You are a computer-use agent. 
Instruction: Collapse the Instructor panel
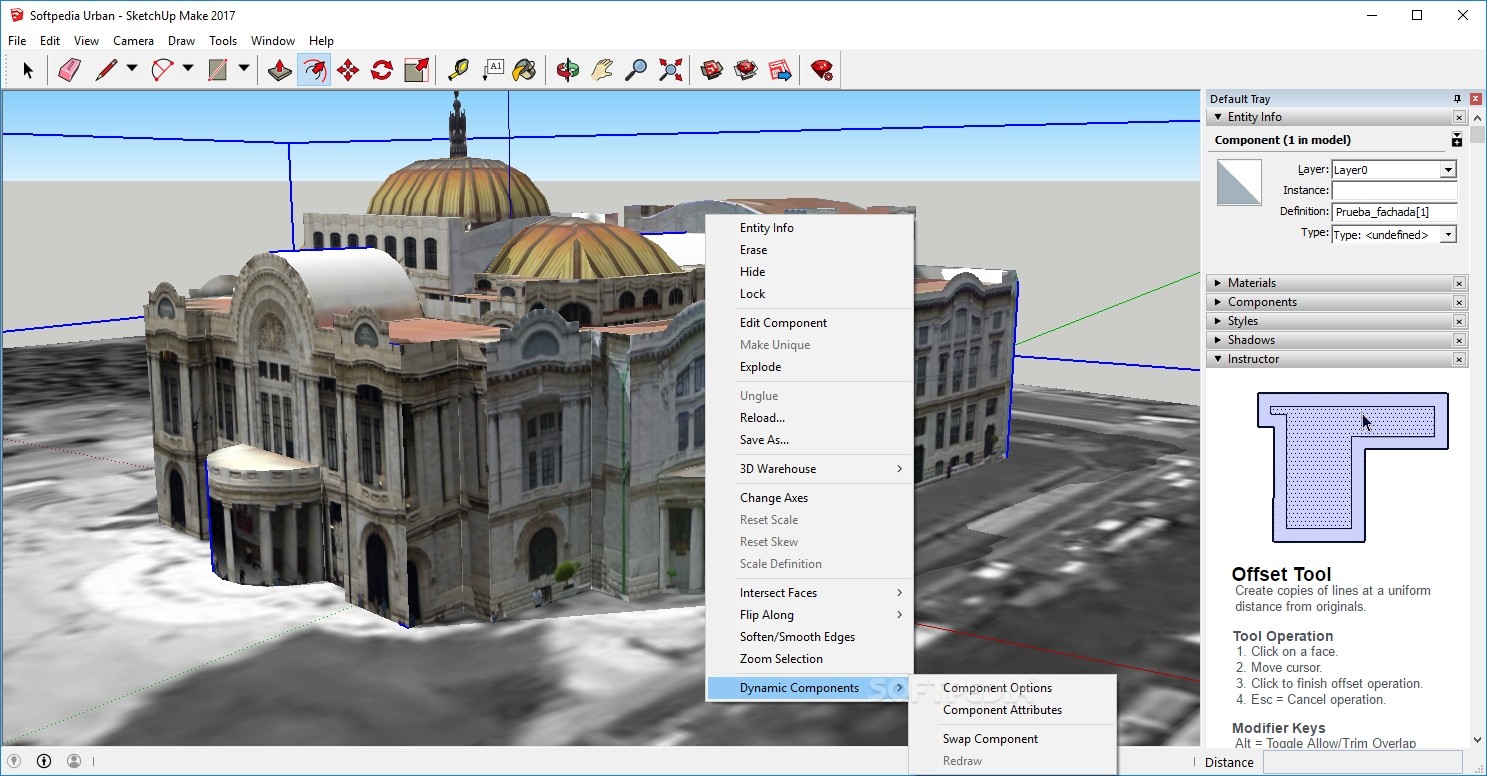pos(1218,359)
